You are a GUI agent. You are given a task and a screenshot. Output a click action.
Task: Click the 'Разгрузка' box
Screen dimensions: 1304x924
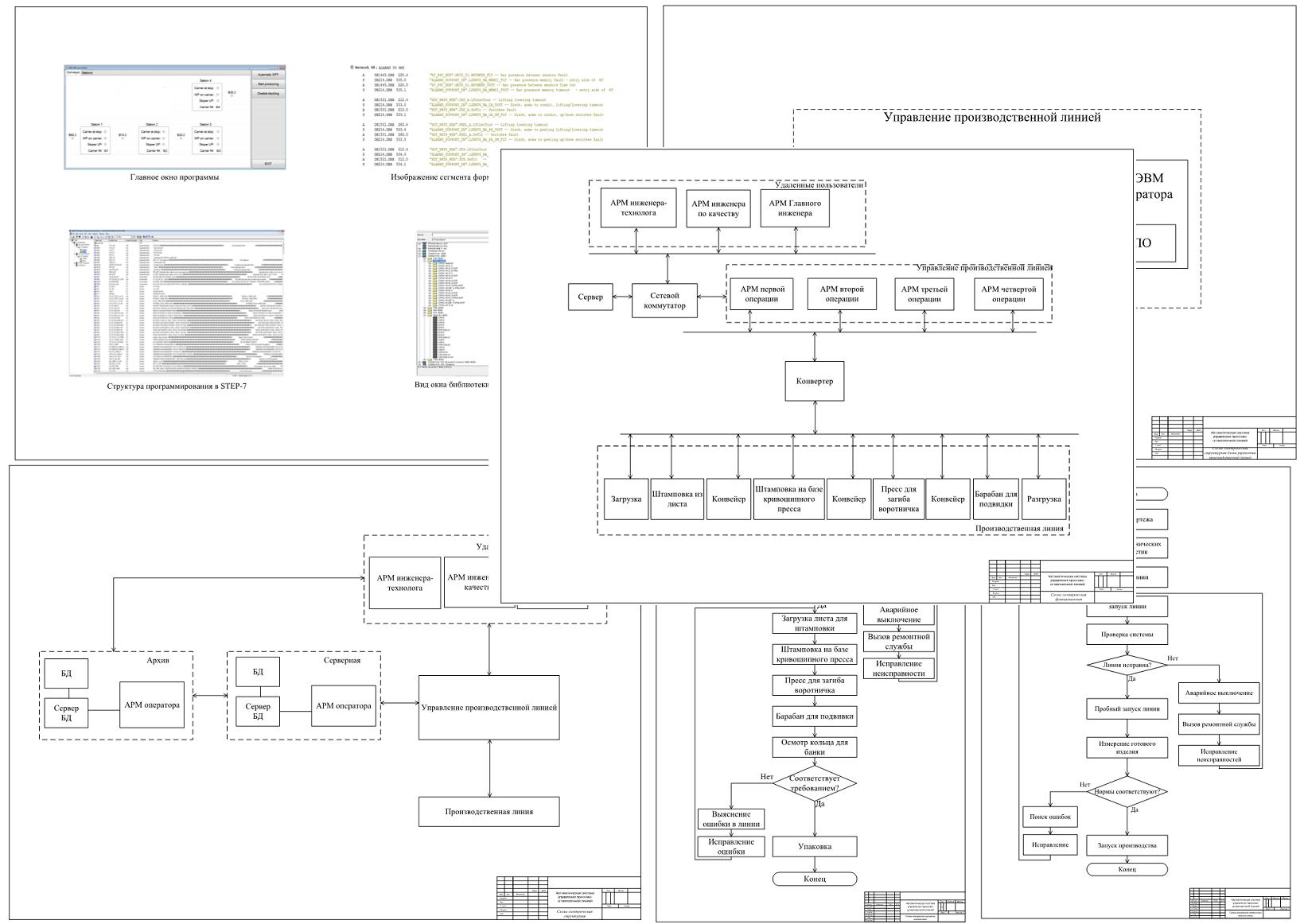point(1044,499)
